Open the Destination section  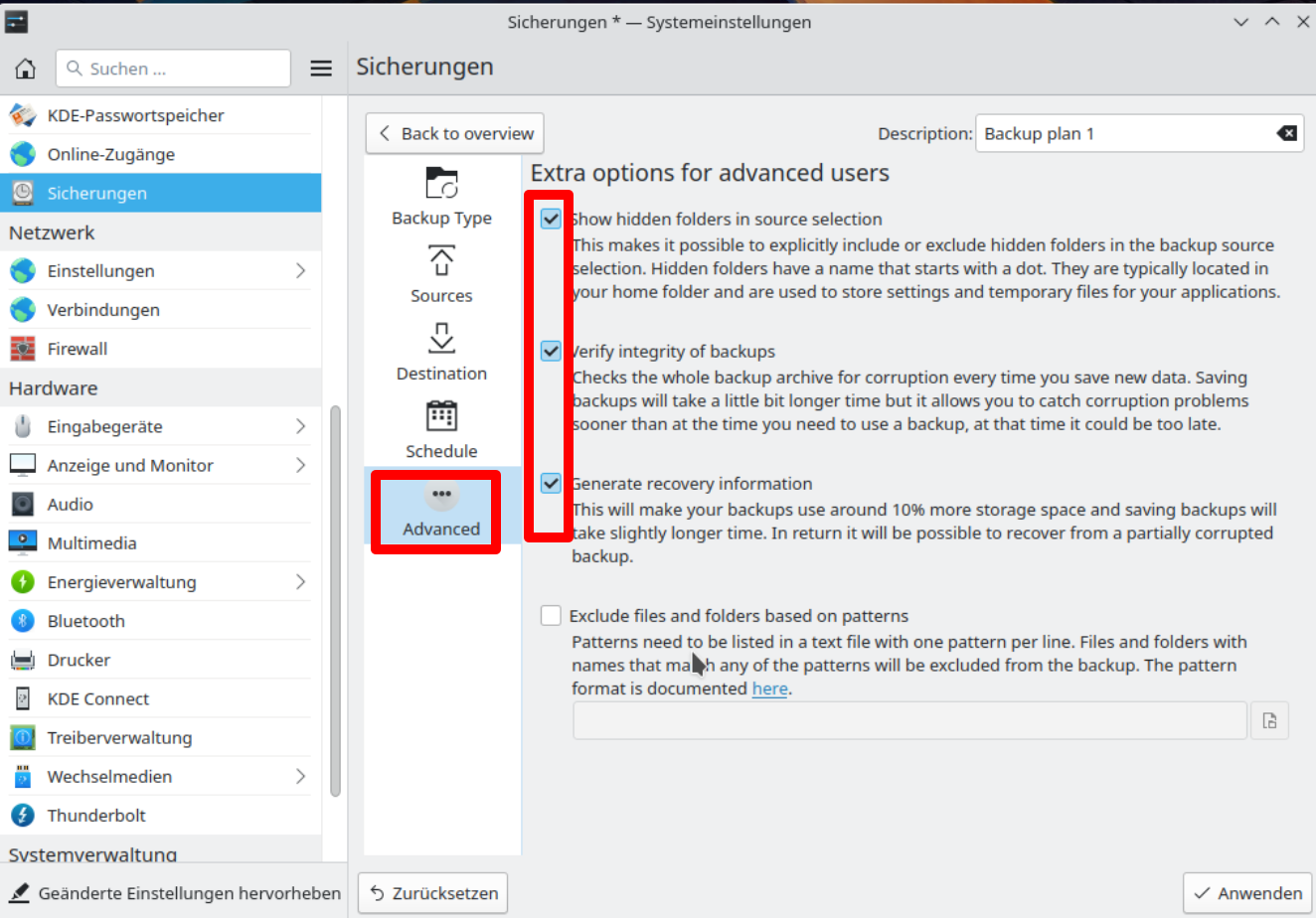[x=441, y=352]
